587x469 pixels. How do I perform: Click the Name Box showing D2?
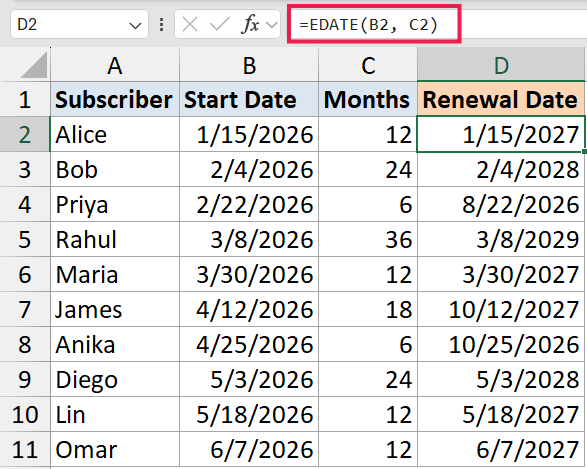(79, 25)
